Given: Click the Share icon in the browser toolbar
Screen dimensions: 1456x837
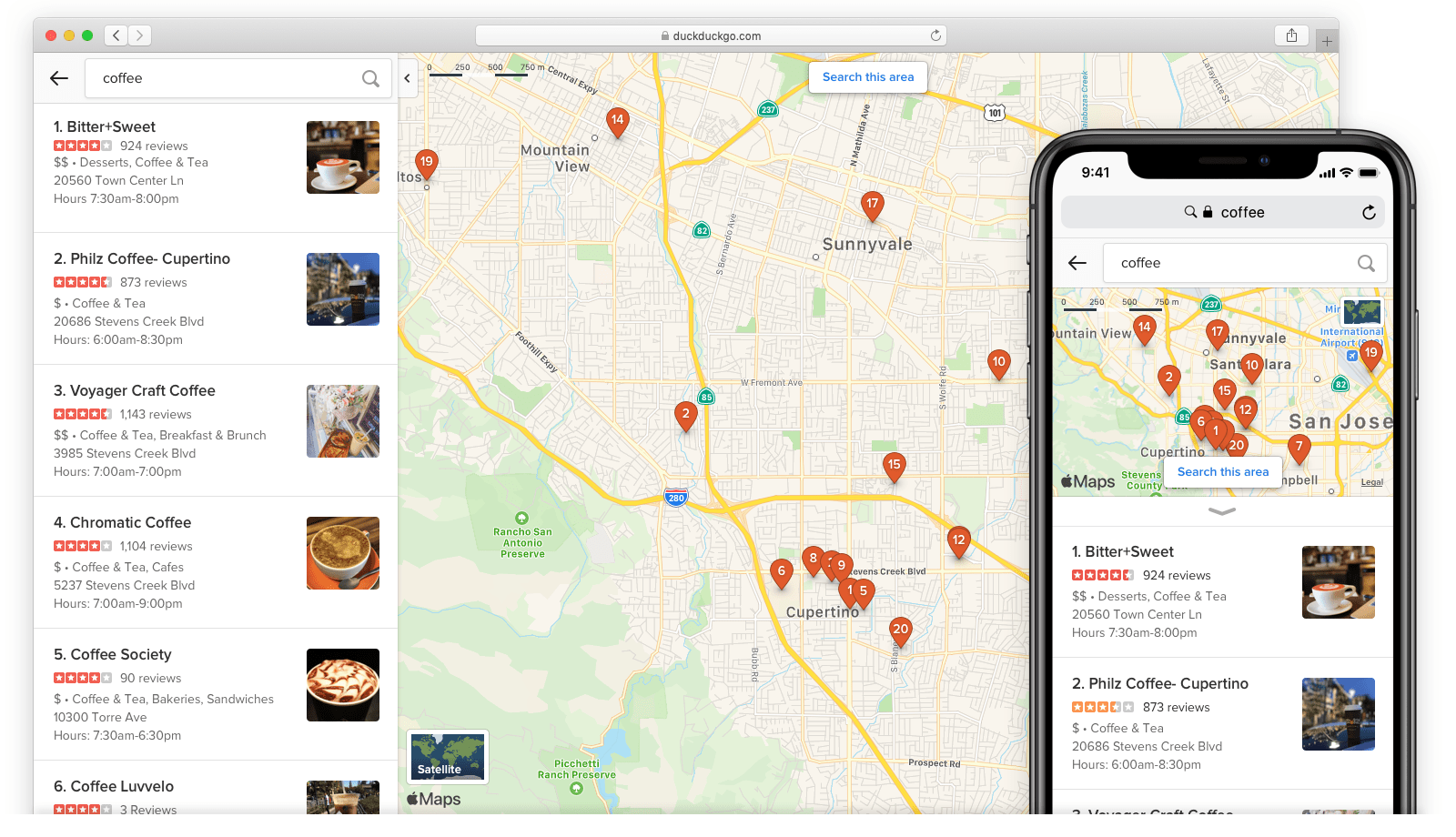Looking at the screenshot, I should click(1291, 35).
